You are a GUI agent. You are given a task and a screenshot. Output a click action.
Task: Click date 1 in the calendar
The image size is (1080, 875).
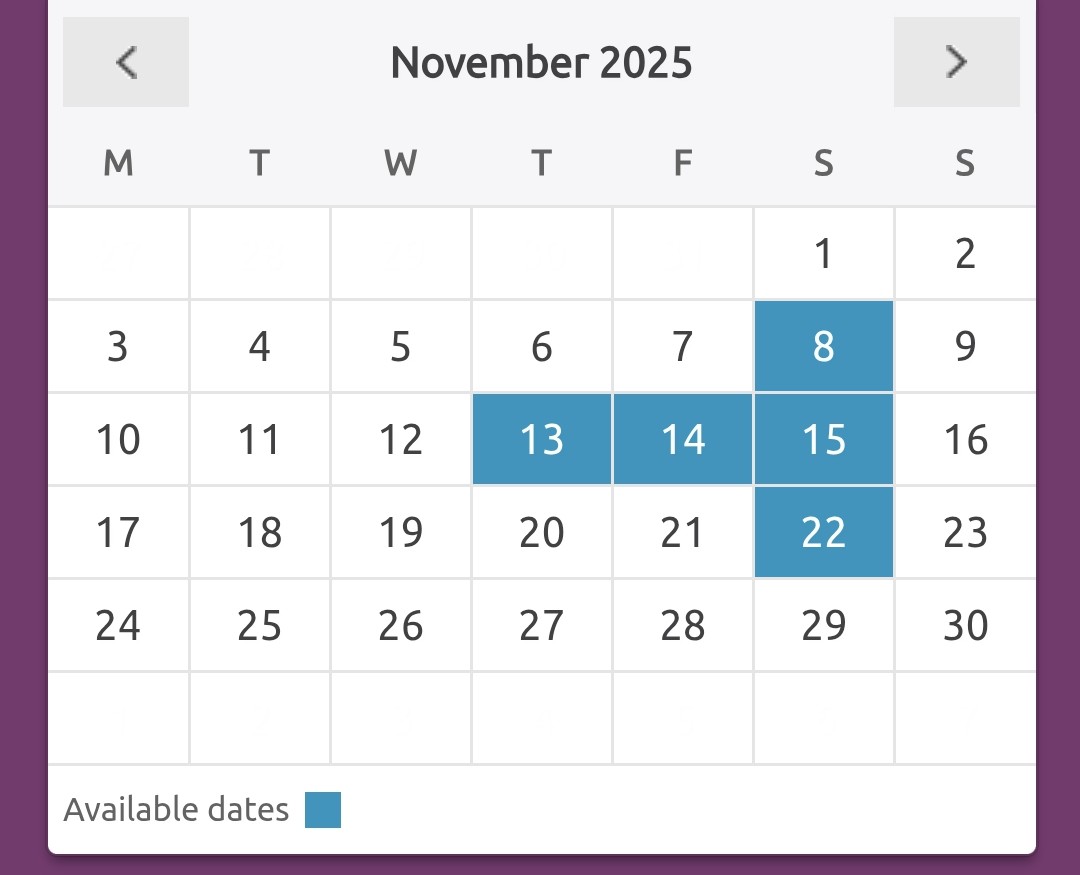(823, 254)
